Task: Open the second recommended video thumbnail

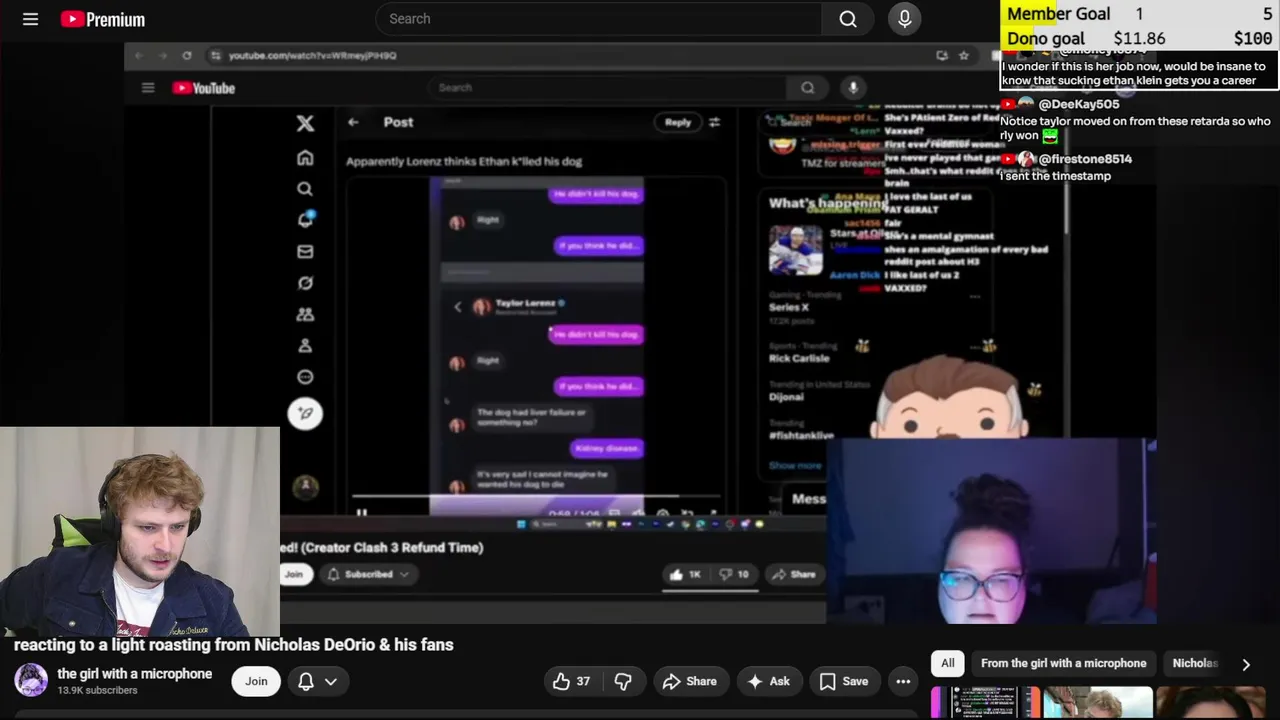Action: point(1097,703)
